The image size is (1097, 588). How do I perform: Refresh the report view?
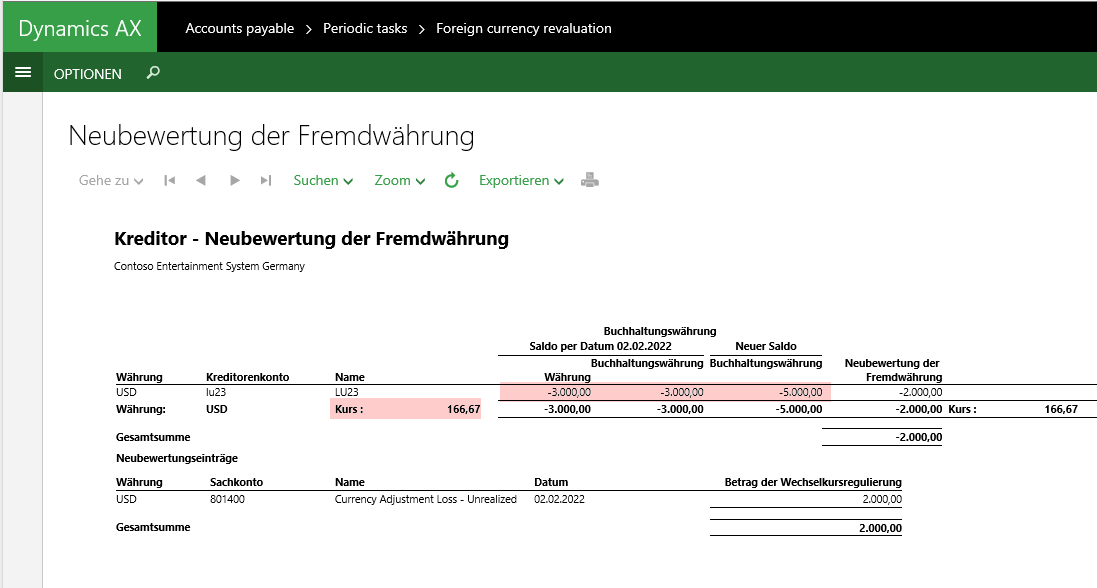pos(451,181)
